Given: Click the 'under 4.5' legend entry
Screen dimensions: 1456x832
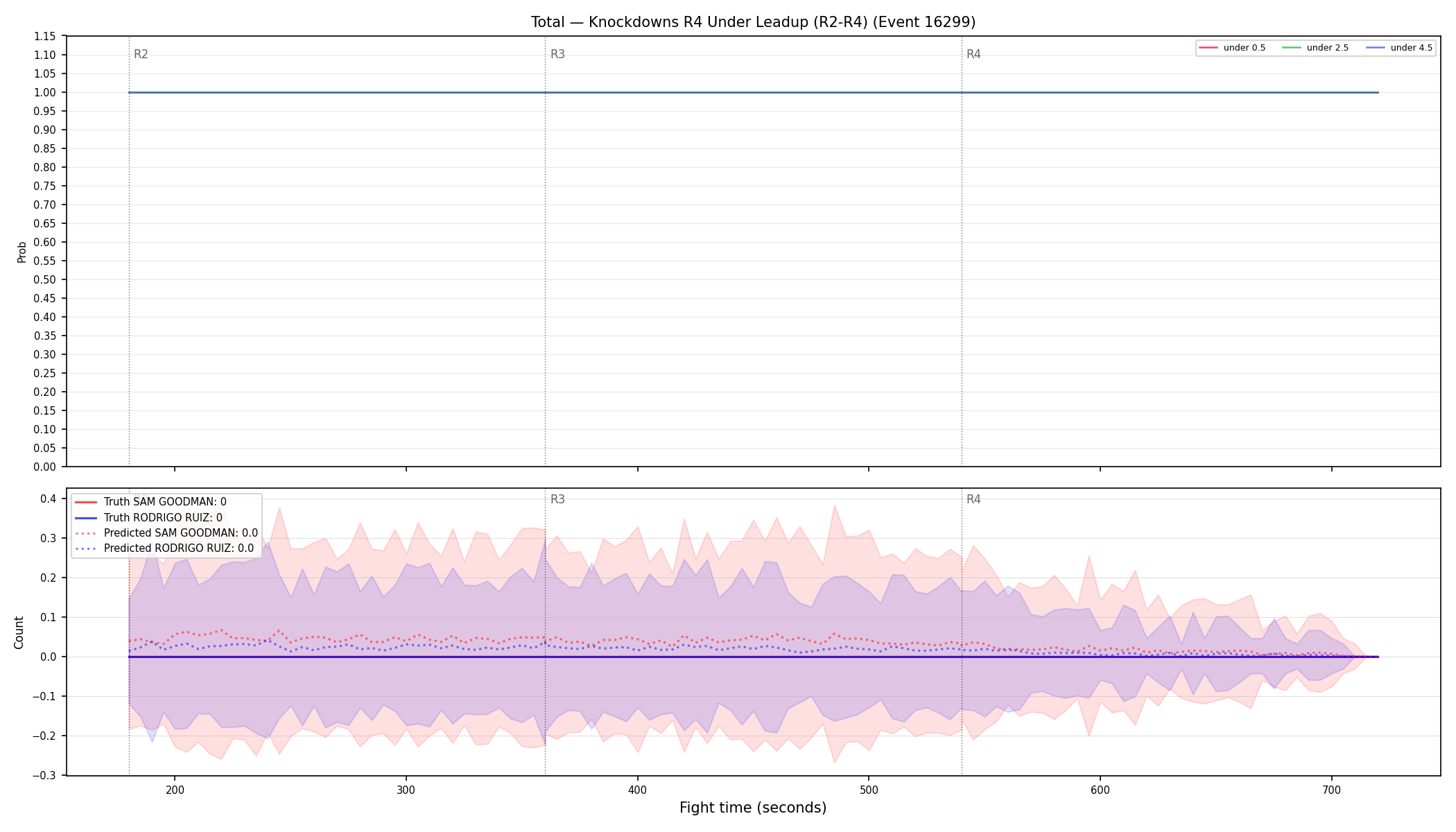Looking at the screenshot, I should [1399, 48].
